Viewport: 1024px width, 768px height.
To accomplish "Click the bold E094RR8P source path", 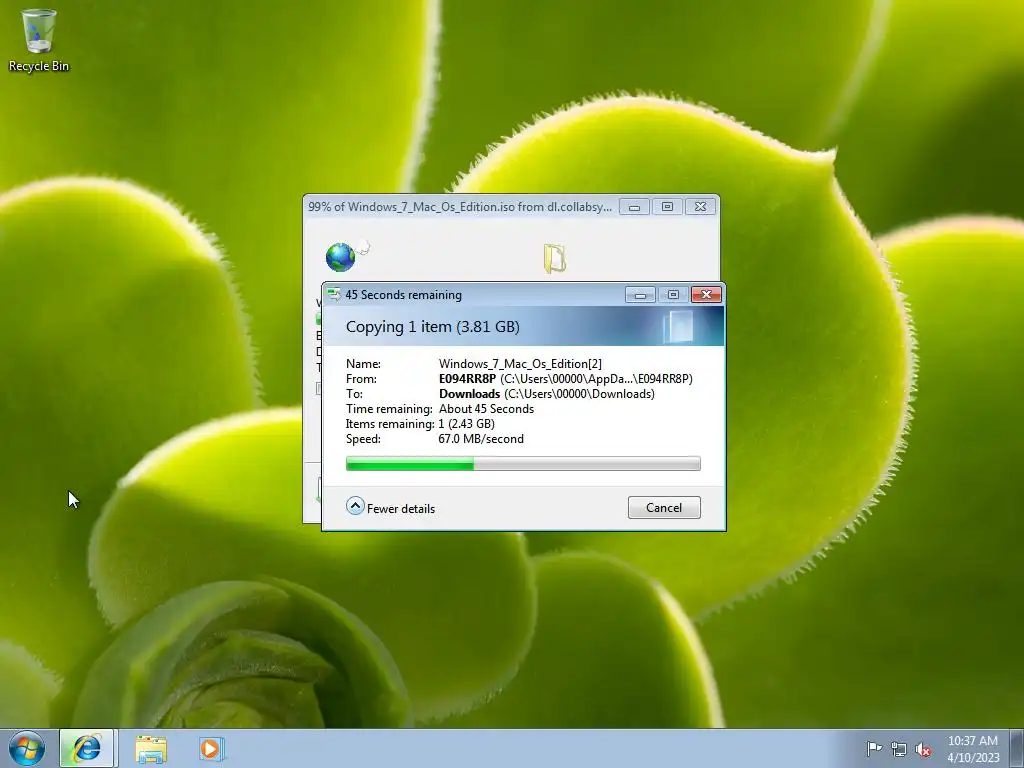I will tap(468, 379).
